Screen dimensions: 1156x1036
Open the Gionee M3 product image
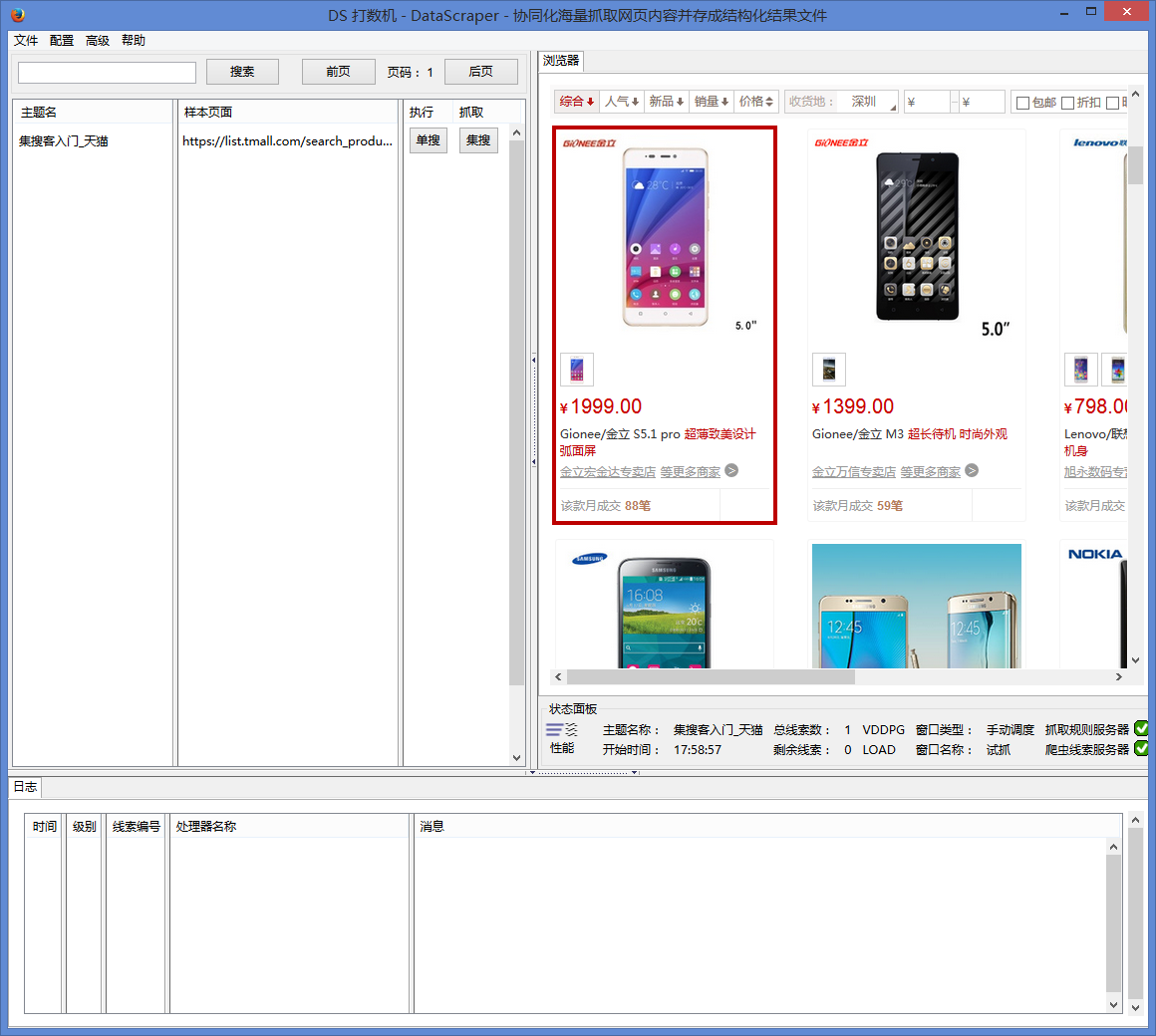(917, 237)
